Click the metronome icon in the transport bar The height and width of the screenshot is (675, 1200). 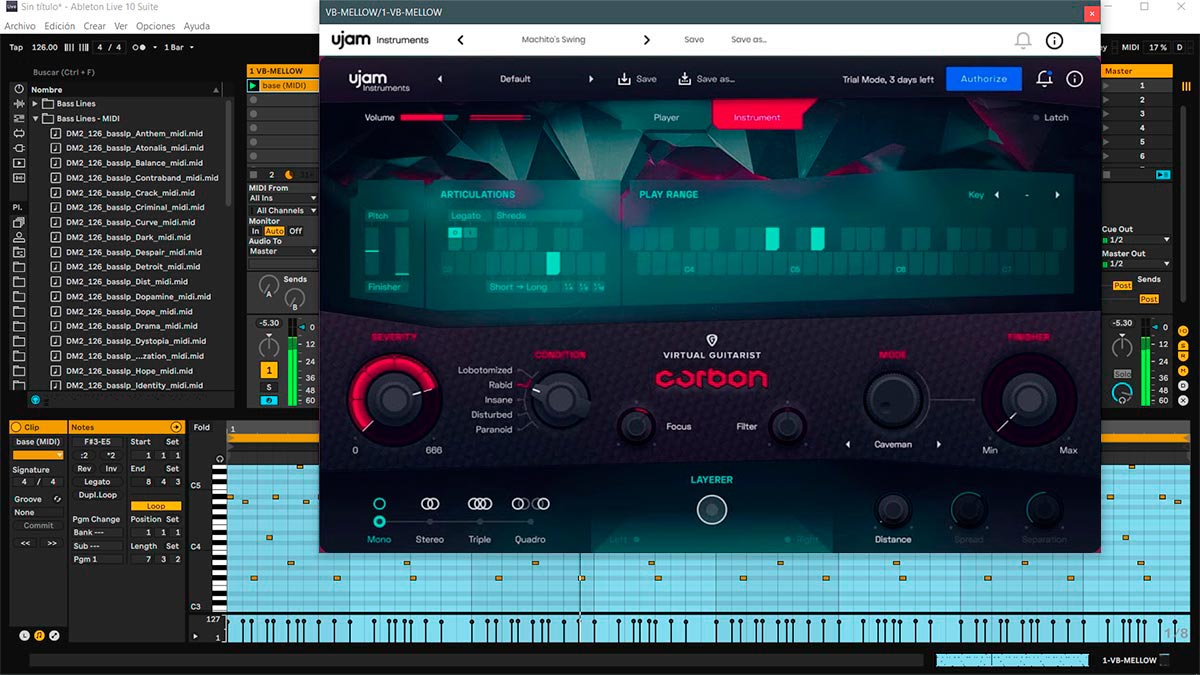[140, 47]
